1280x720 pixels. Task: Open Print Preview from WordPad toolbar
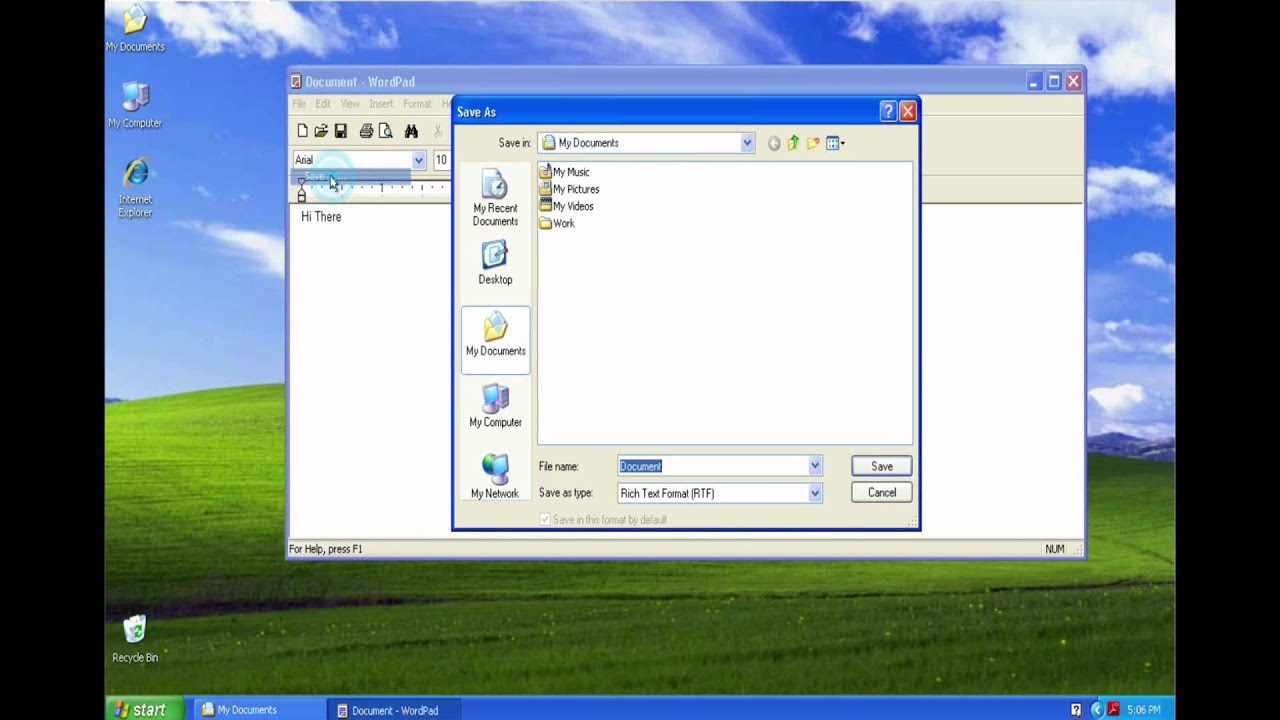[x=385, y=131]
